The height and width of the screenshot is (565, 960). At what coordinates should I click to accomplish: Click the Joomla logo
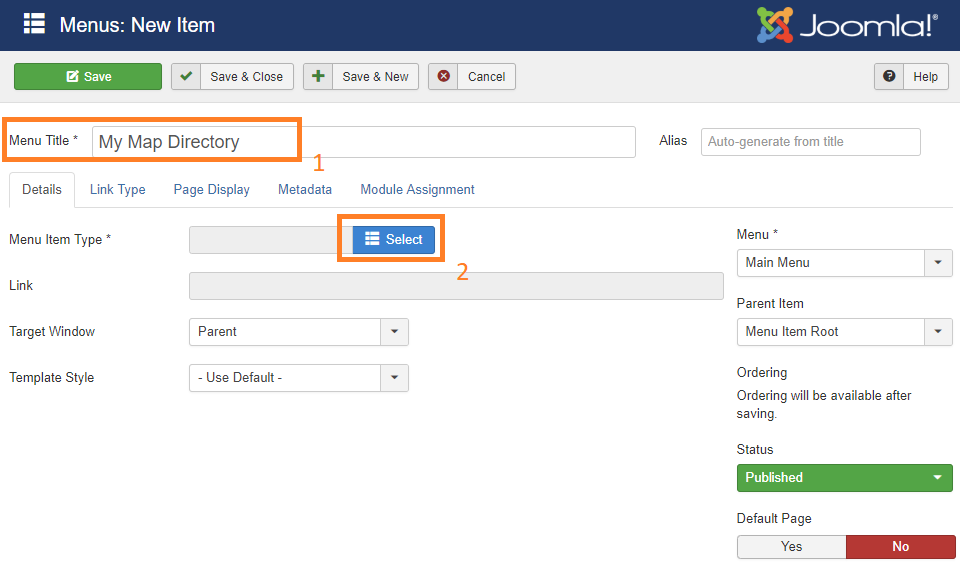tap(847, 25)
